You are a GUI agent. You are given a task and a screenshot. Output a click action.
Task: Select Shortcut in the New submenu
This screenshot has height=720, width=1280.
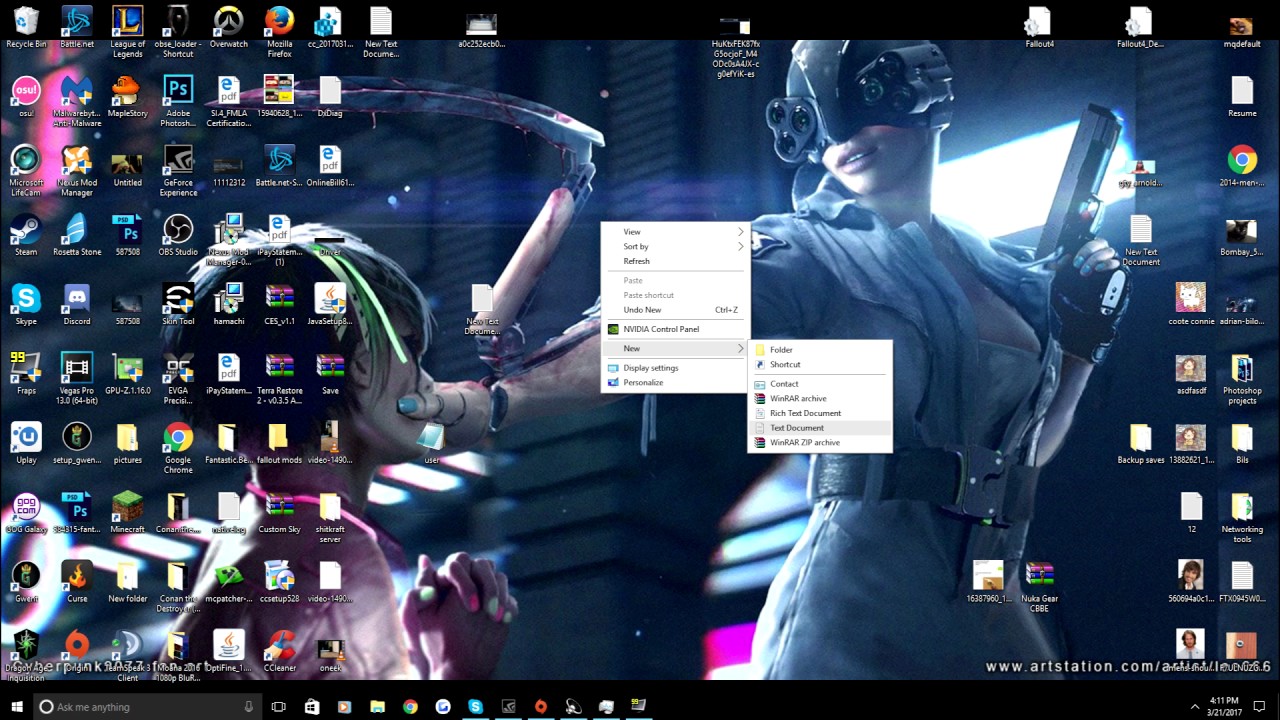click(820, 365)
